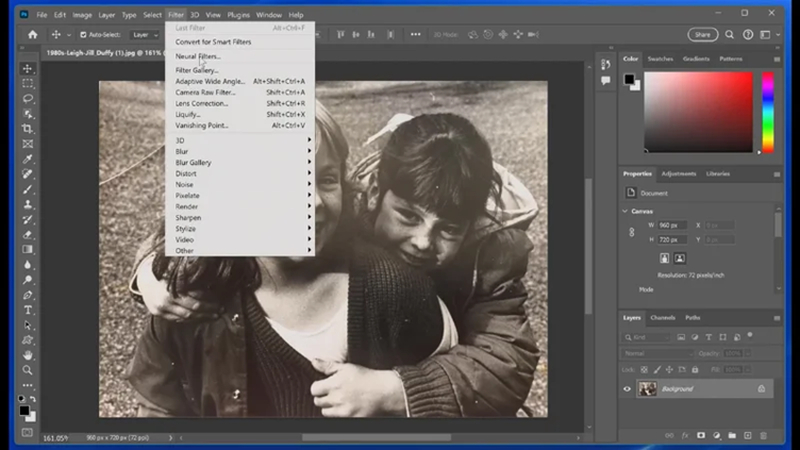The width and height of the screenshot is (800, 450).
Task: Select the Hand tool
Action: [x=28, y=355]
